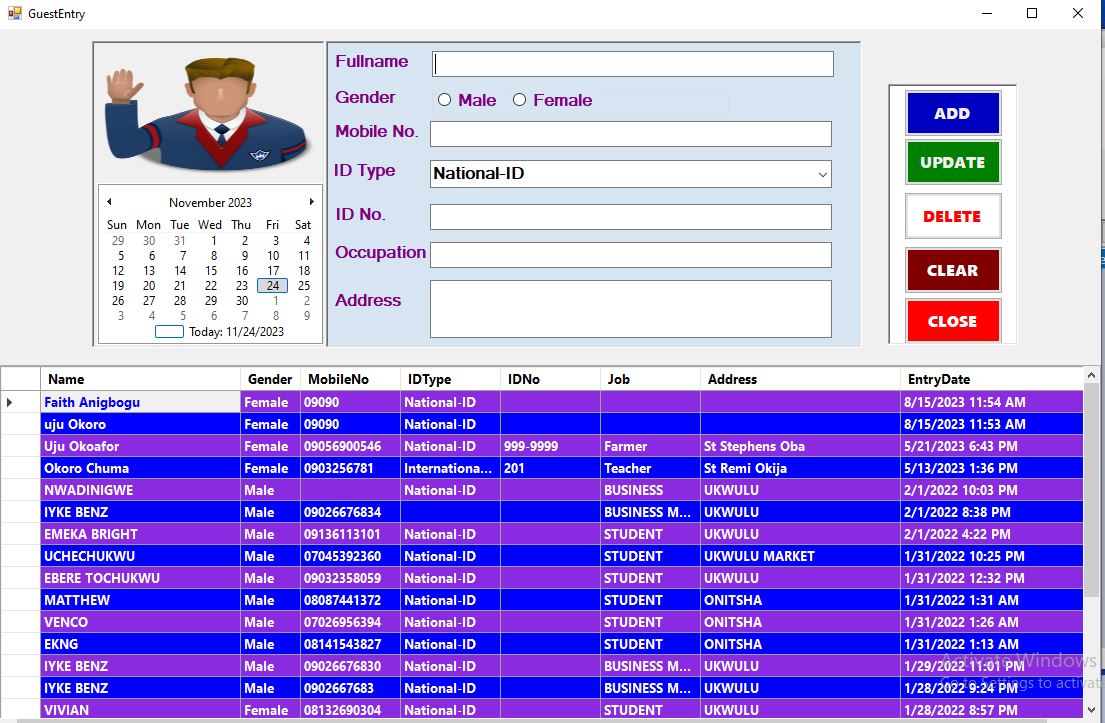1105x723 pixels.
Task: Sort grid by Name column header
Action: (x=140, y=379)
